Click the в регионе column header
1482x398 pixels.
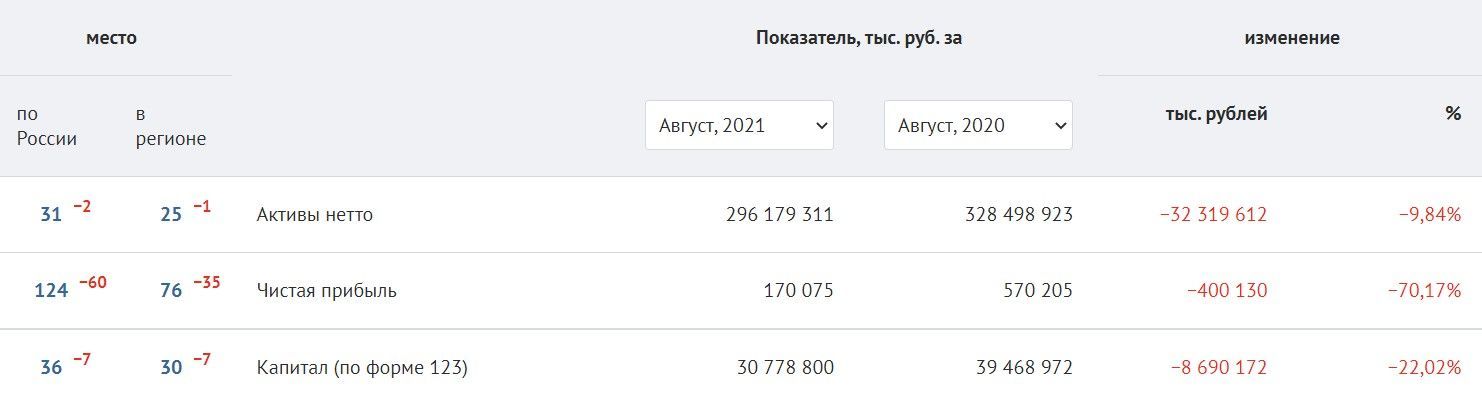[171, 126]
